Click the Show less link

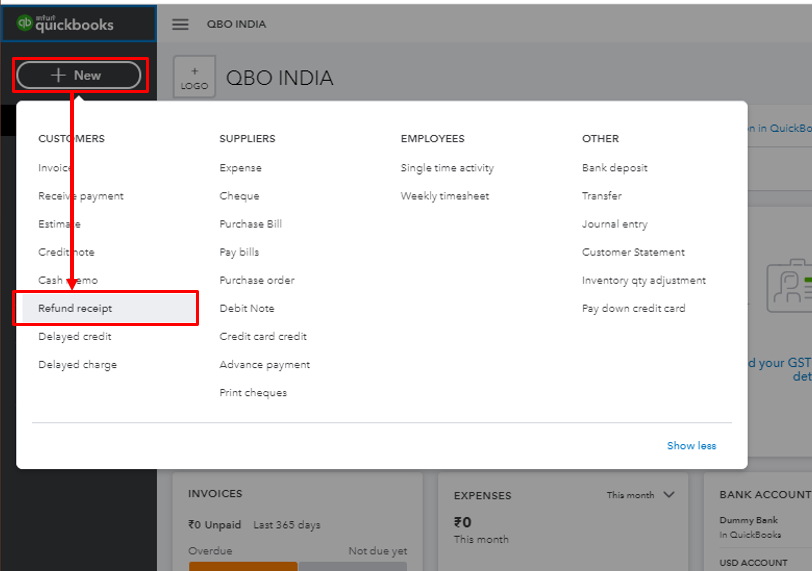click(691, 445)
